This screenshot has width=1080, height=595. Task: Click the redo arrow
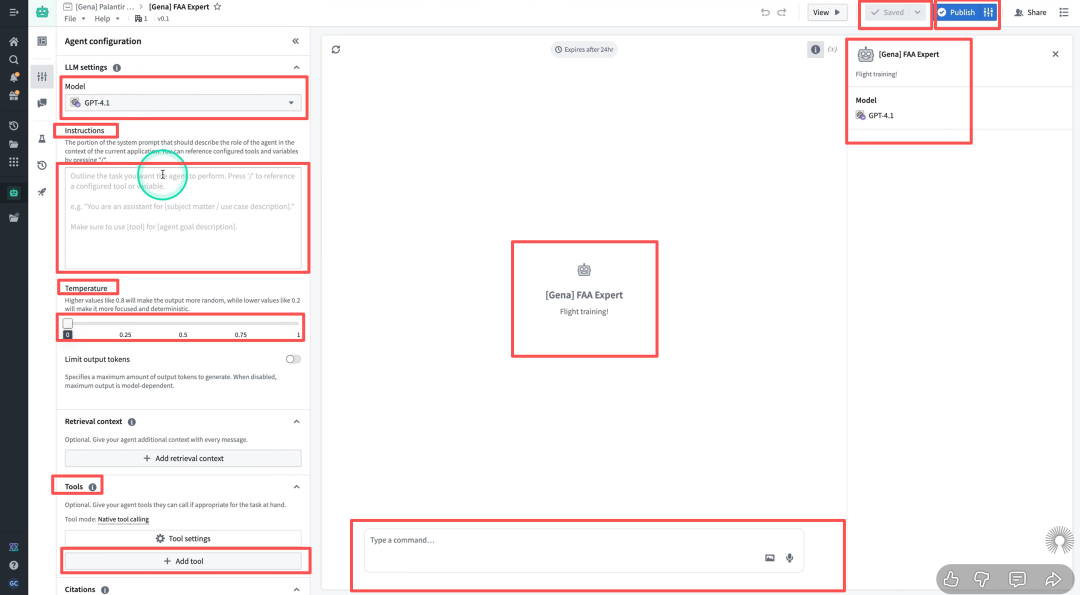coord(782,12)
